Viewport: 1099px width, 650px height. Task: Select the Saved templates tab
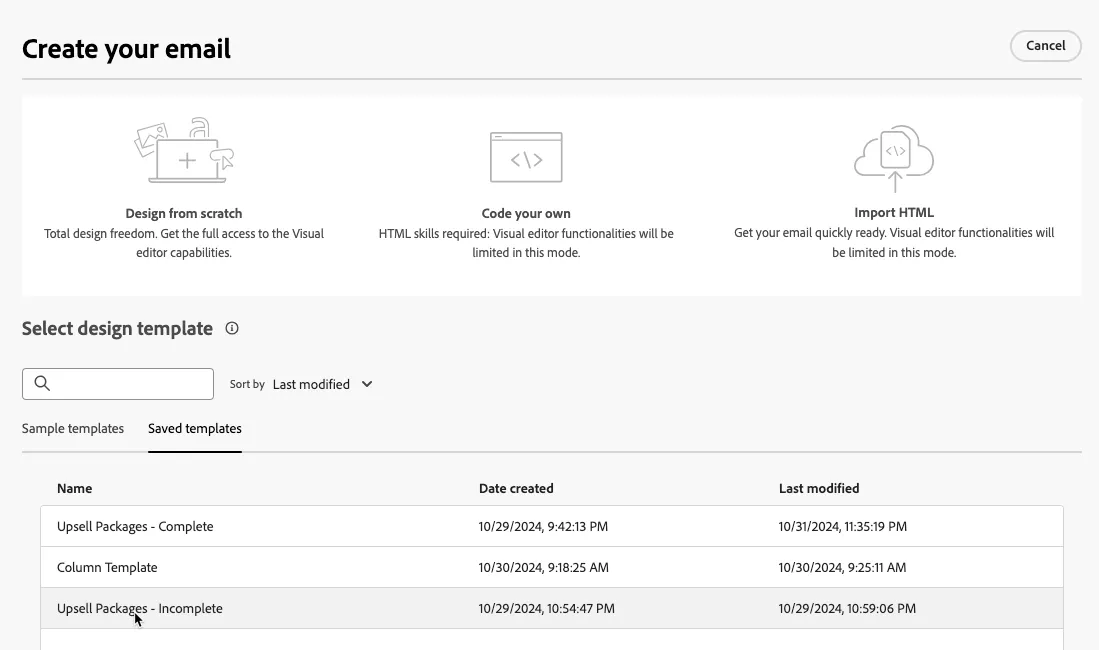tap(195, 428)
